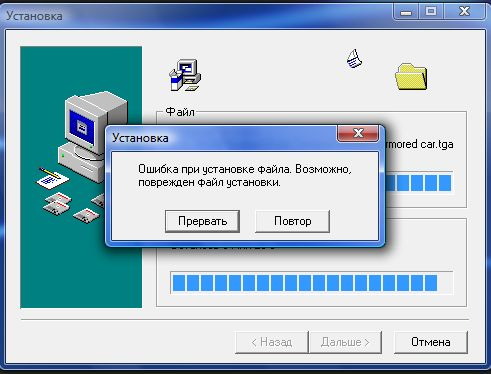The width and height of the screenshot is (491, 374).
Task: Click the Повтор button to retry installation
Action: [x=292, y=221]
